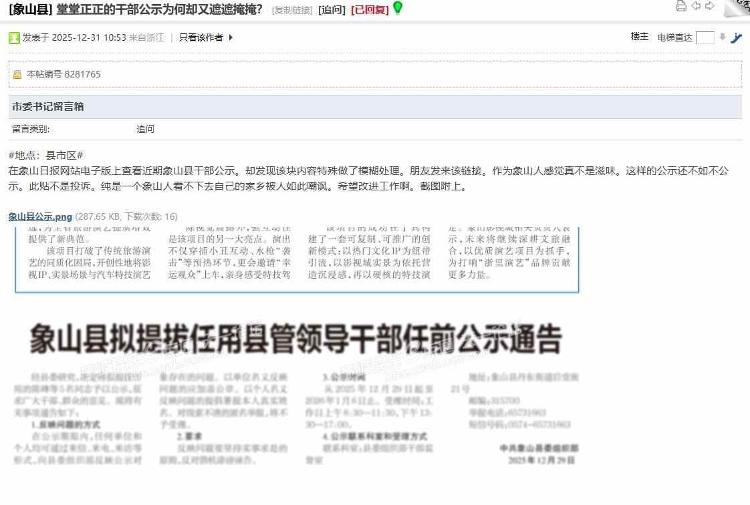Image resolution: width=750 pixels, height=505 pixels.
Task: Download the 象山县公示.png attachment
Action: [40, 216]
